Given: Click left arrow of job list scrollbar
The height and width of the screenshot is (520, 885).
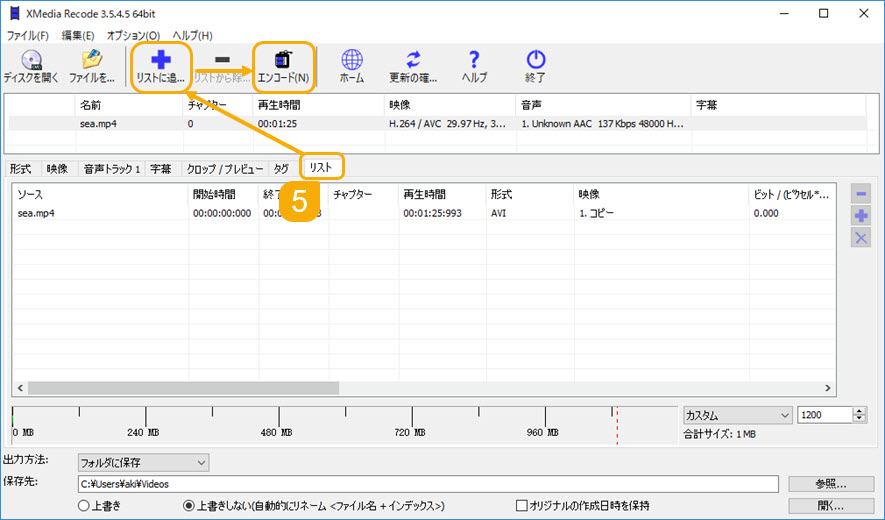Looking at the screenshot, I should (x=20, y=388).
